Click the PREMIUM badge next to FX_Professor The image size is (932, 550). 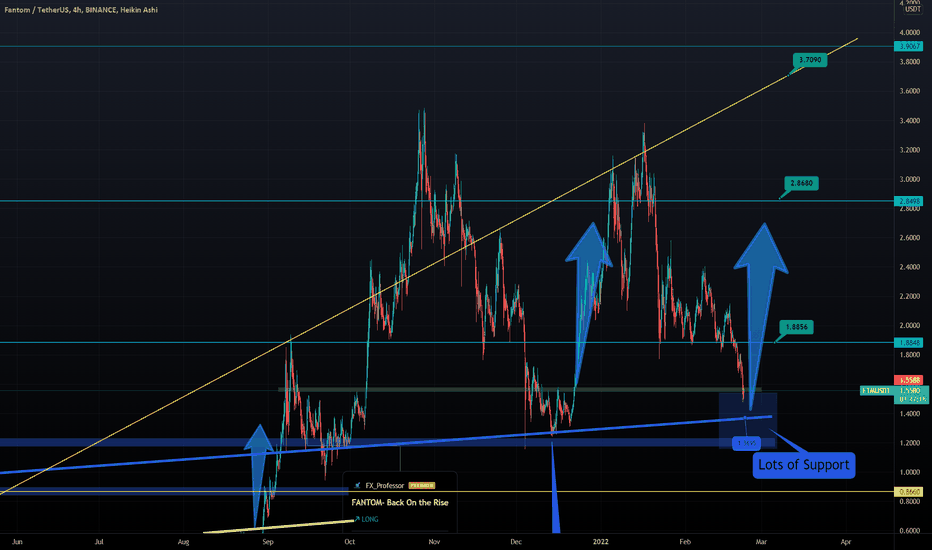(x=421, y=486)
